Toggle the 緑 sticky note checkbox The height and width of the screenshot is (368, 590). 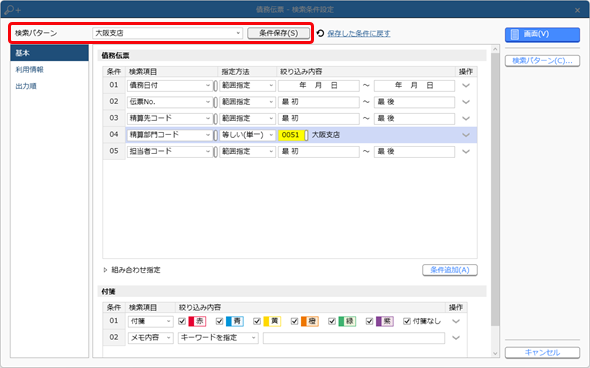tap(332, 321)
